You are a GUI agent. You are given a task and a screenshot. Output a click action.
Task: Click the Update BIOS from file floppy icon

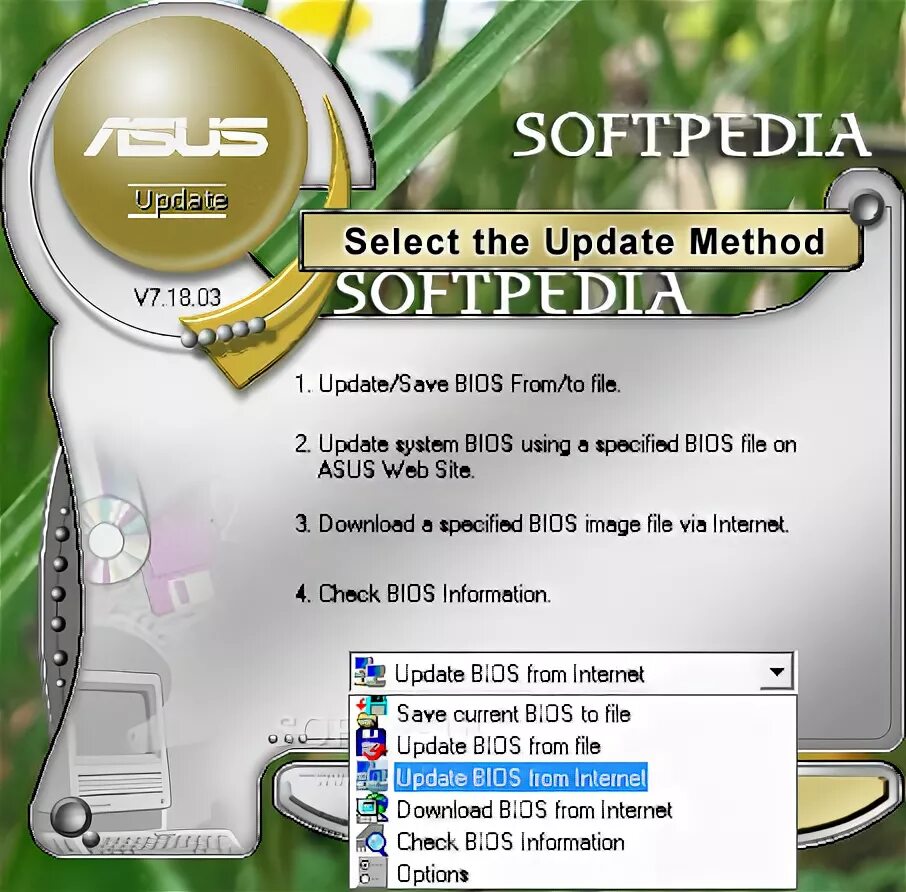[372, 744]
